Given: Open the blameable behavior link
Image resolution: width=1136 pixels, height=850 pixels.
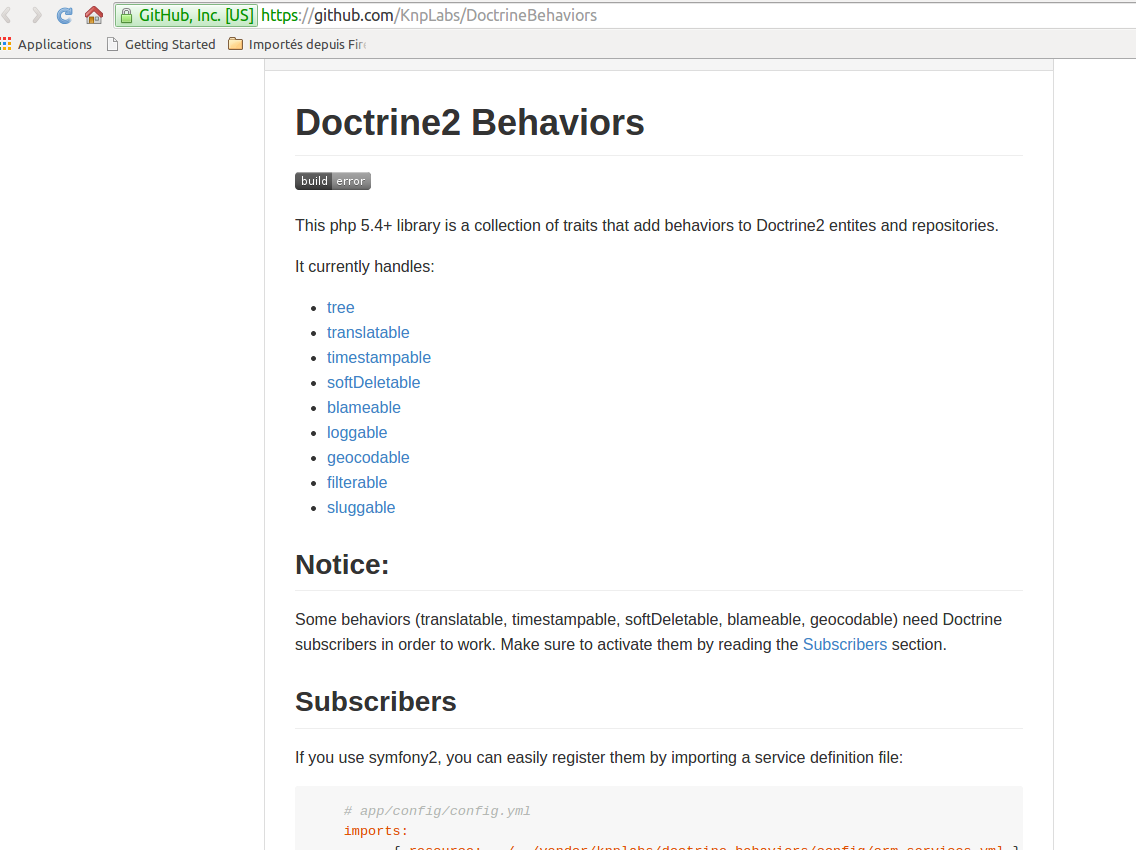Looking at the screenshot, I should click(364, 407).
